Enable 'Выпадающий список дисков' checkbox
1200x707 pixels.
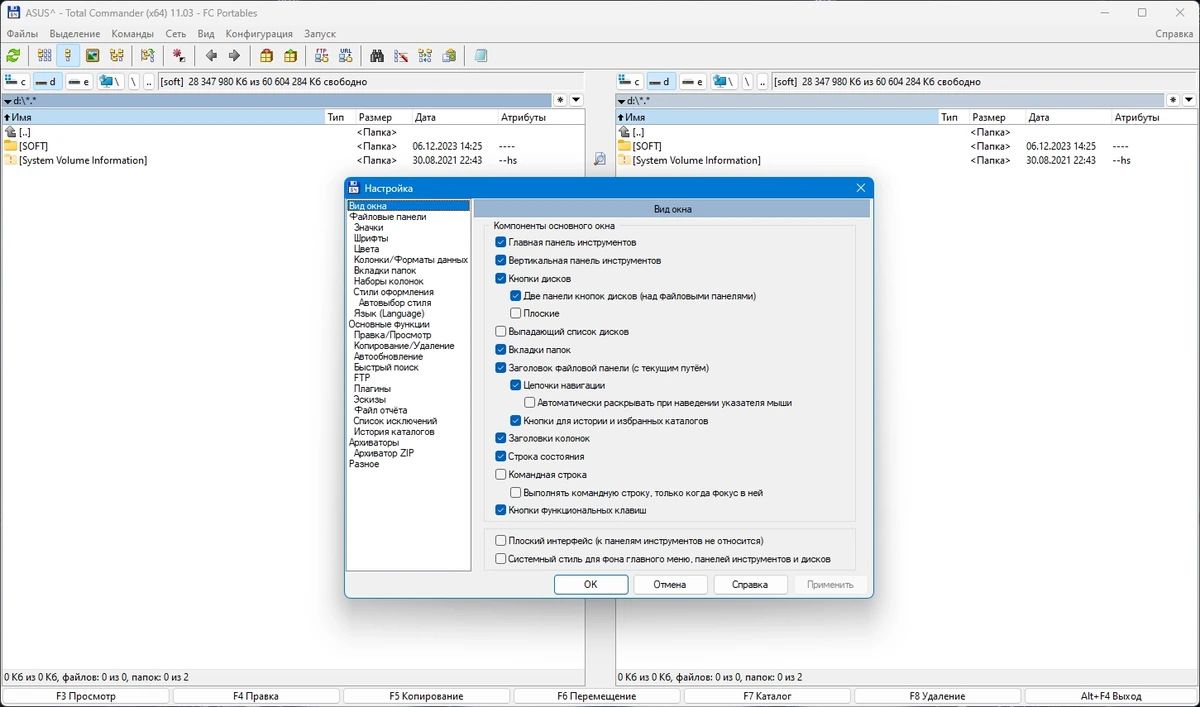coord(501,331)
